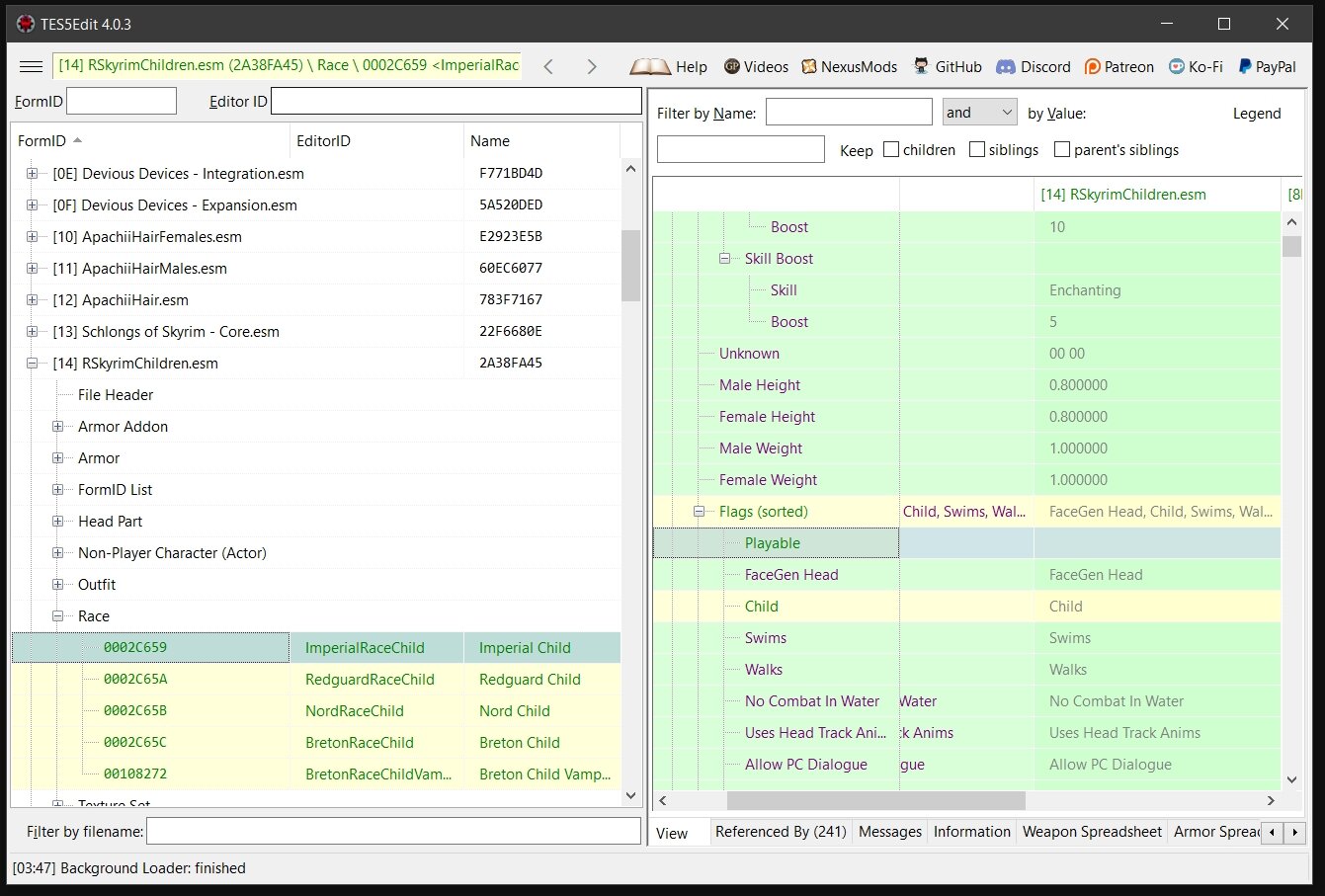The image size is (1325, 896).
Task: Open the Messages tab
Action: (x=890, y=832)
